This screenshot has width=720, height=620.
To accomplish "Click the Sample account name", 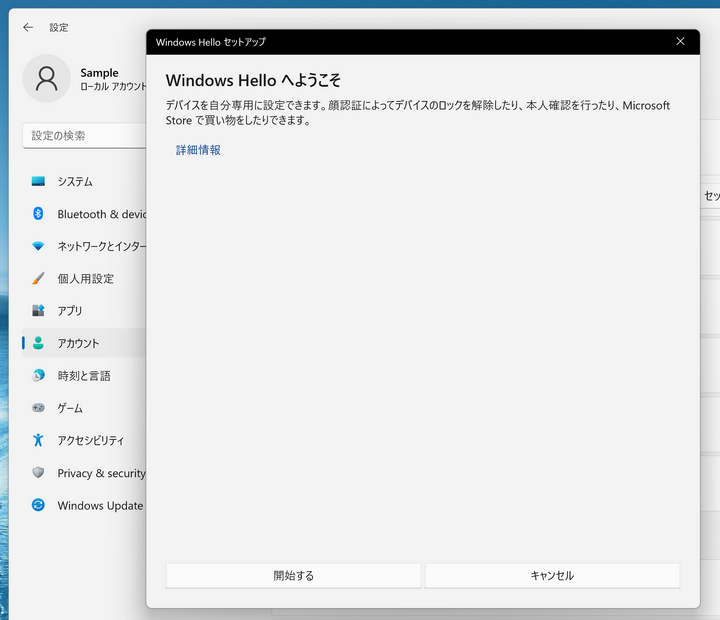I will pyautogui.click(x=99, y=73).
